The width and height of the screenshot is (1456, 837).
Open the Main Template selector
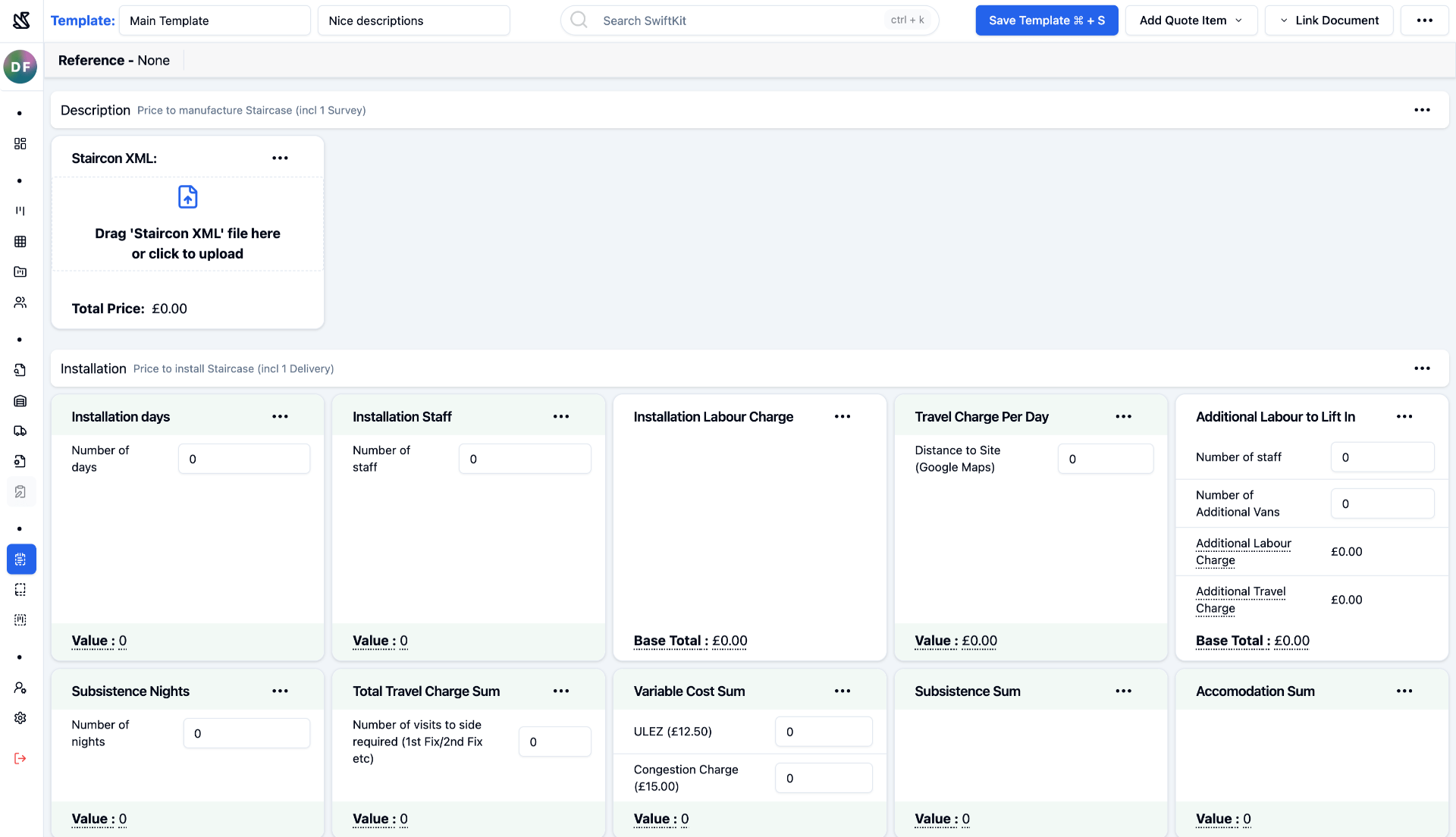pyautogui.click(x=215, y=20)
